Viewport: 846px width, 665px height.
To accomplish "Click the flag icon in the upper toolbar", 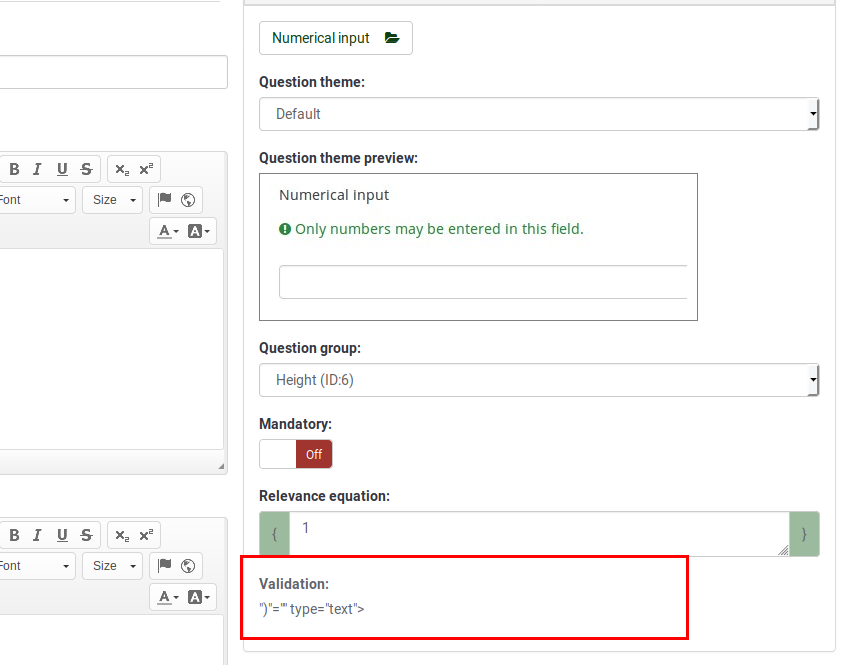I will click(x=165, y=200).
